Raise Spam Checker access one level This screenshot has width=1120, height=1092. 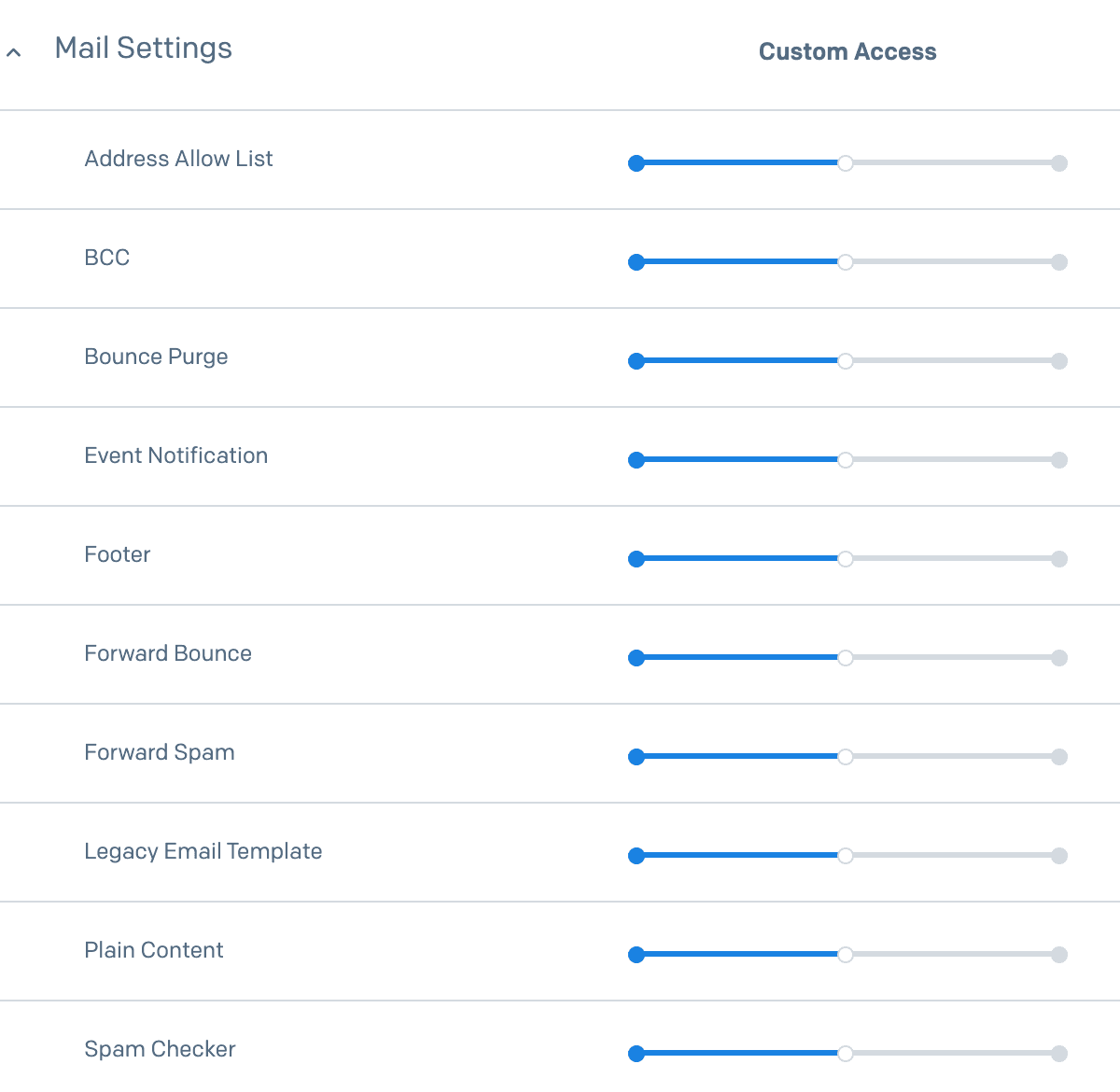[846, 1054]
